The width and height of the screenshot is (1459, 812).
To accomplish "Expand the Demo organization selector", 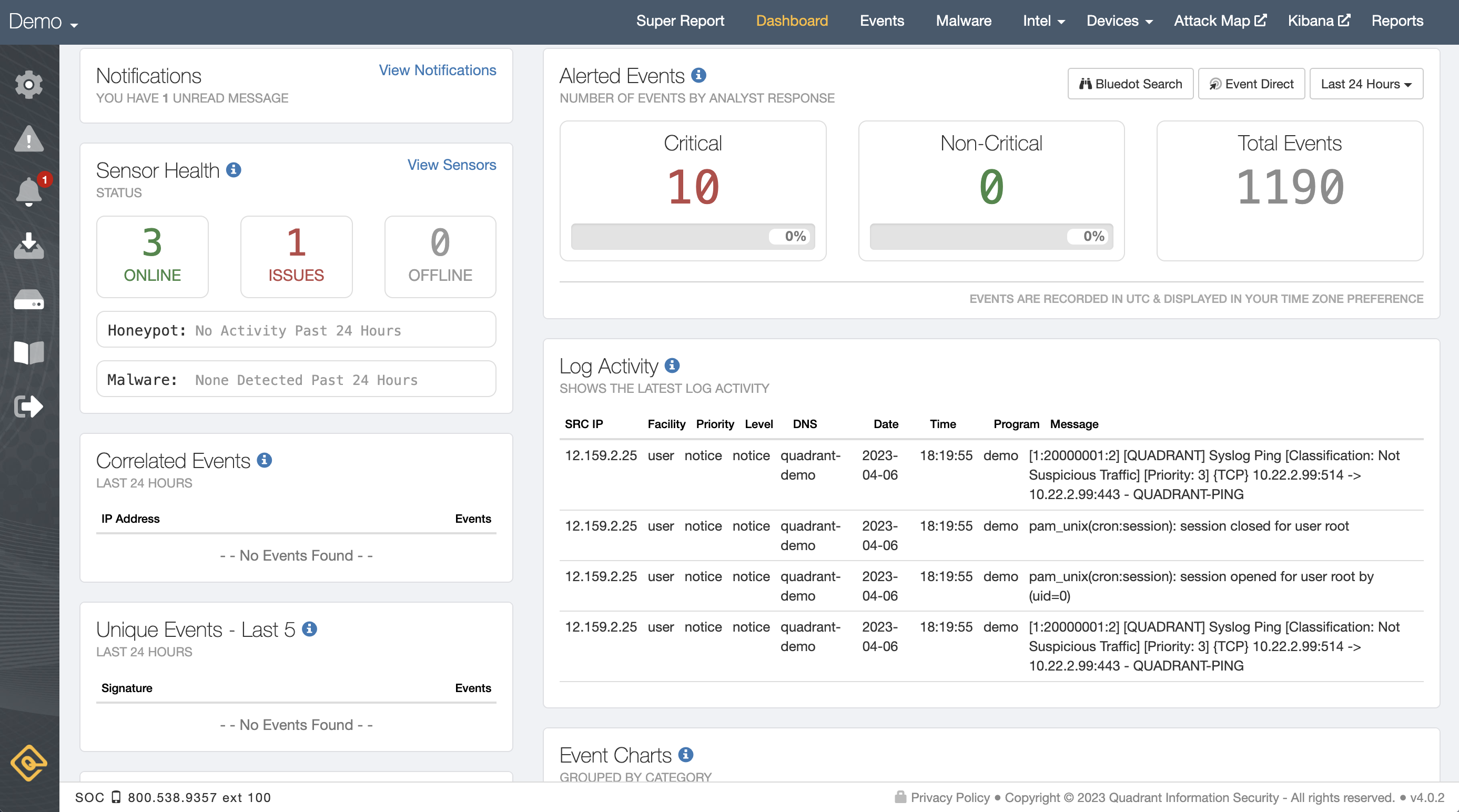I will 43,21.
